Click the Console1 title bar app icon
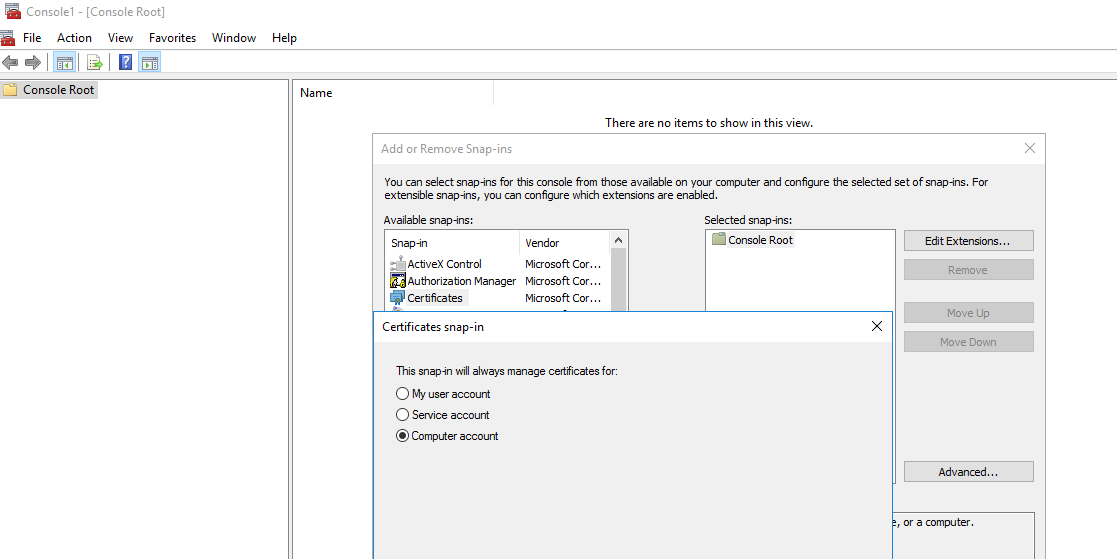Image resolution: width=1117 pixels, height=559 pixels. 12,11
